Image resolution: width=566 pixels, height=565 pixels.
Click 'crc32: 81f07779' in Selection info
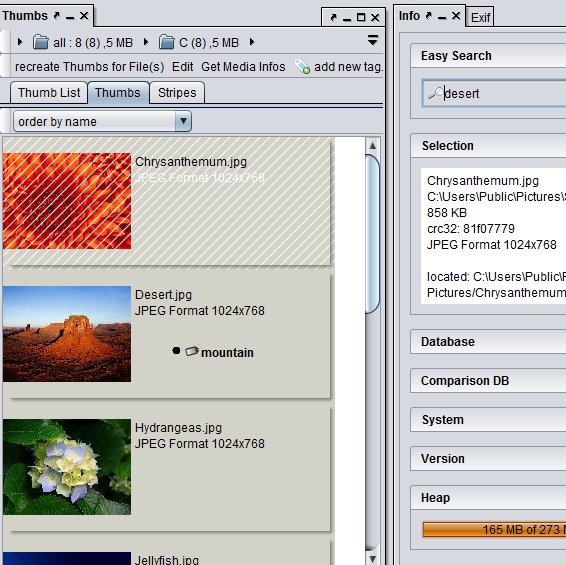(471, 229)
